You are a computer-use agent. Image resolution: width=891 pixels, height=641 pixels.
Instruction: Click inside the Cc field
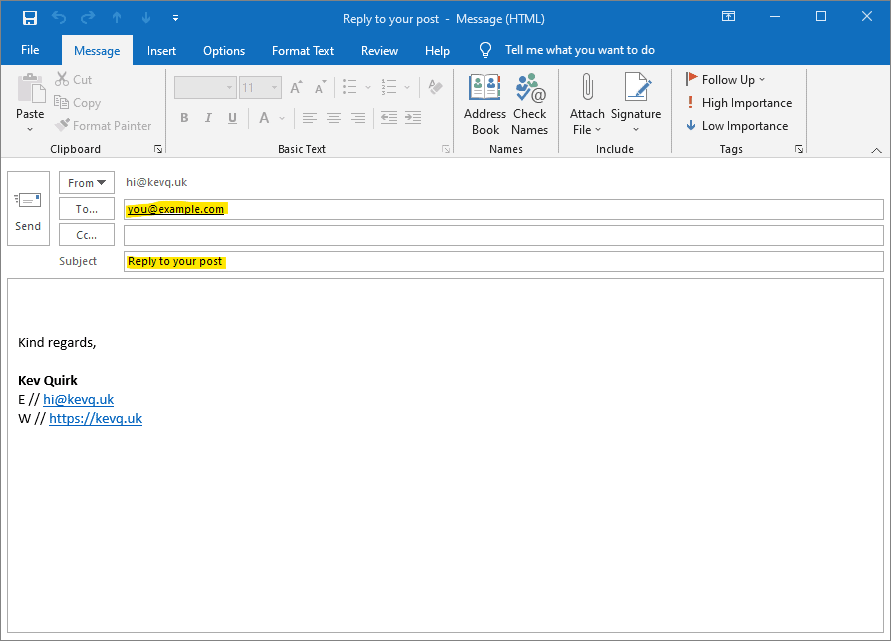500,234
